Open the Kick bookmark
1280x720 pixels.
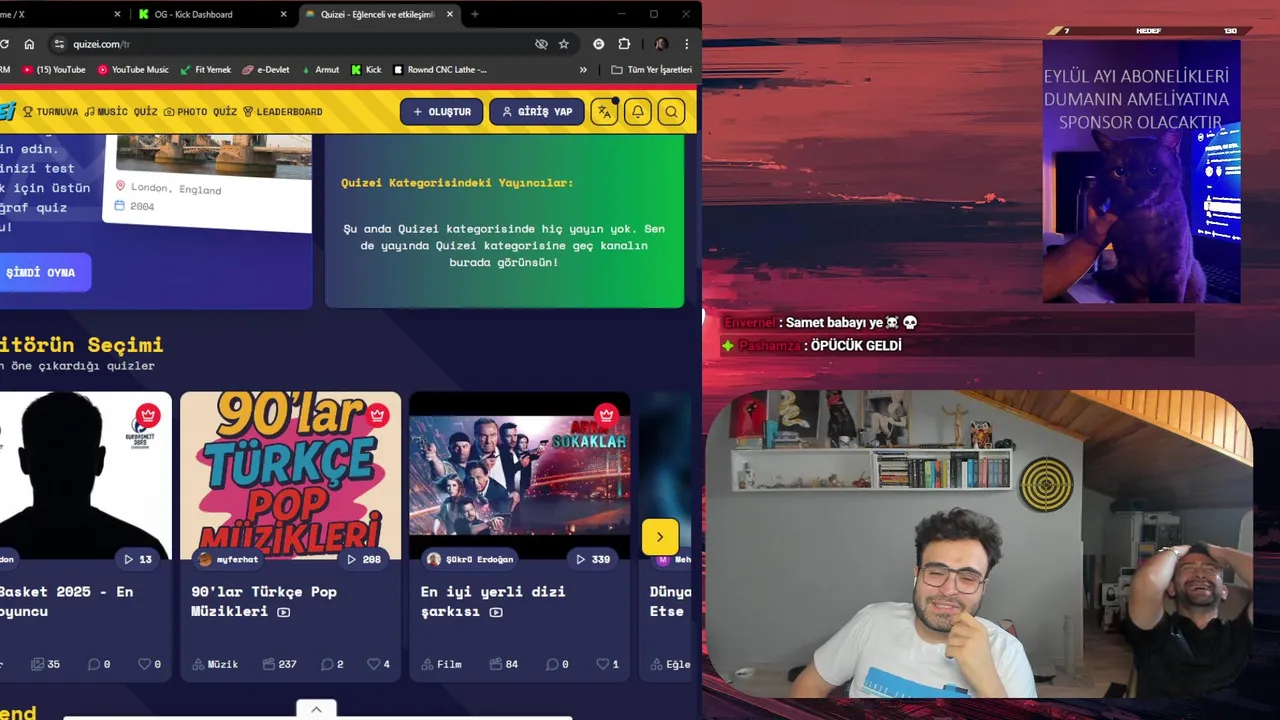click(x=366, y=70)
